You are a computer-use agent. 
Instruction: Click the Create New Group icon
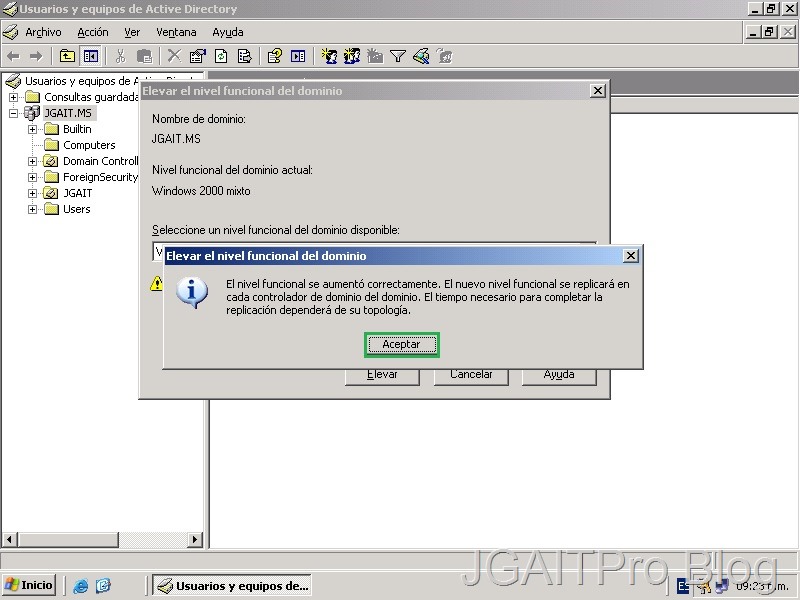point(352,56)
